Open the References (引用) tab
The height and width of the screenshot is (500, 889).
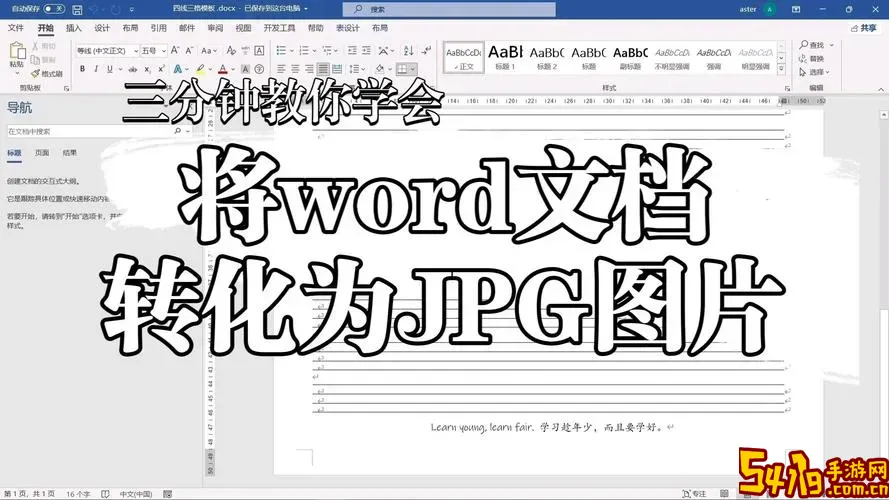click(159, 28)
